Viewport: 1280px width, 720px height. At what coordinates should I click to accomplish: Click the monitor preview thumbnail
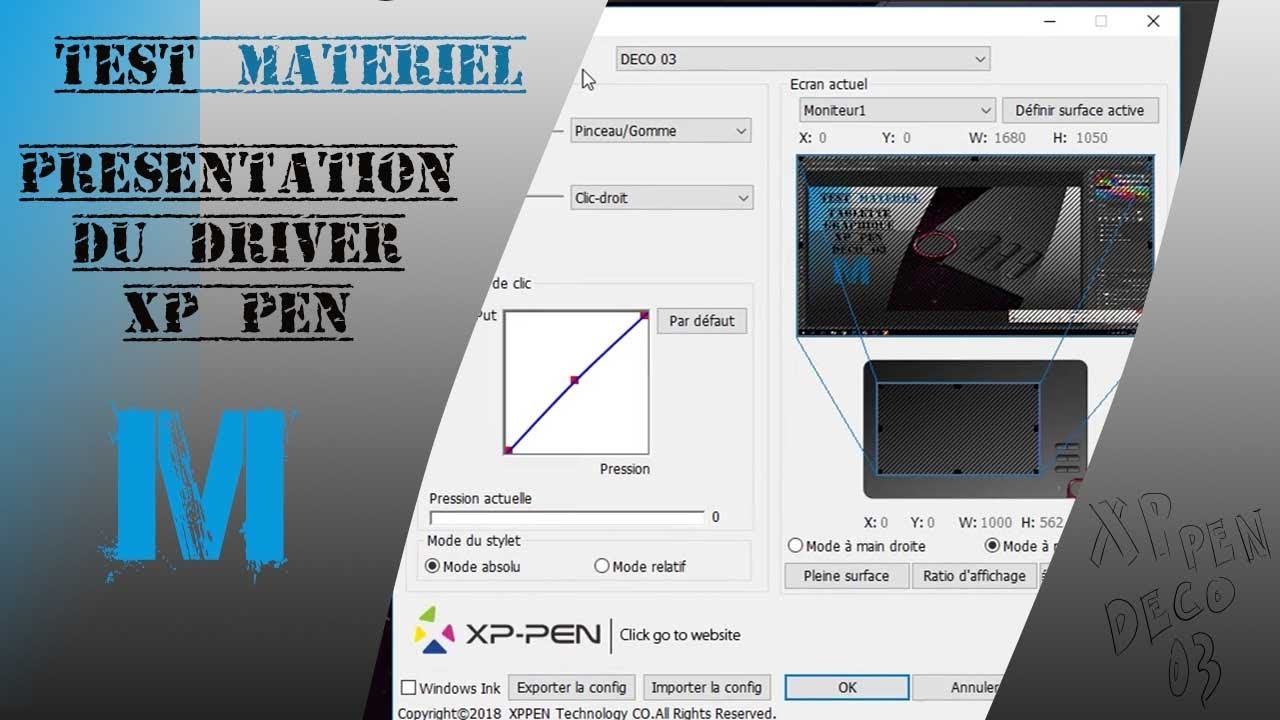tap(975, 246)
